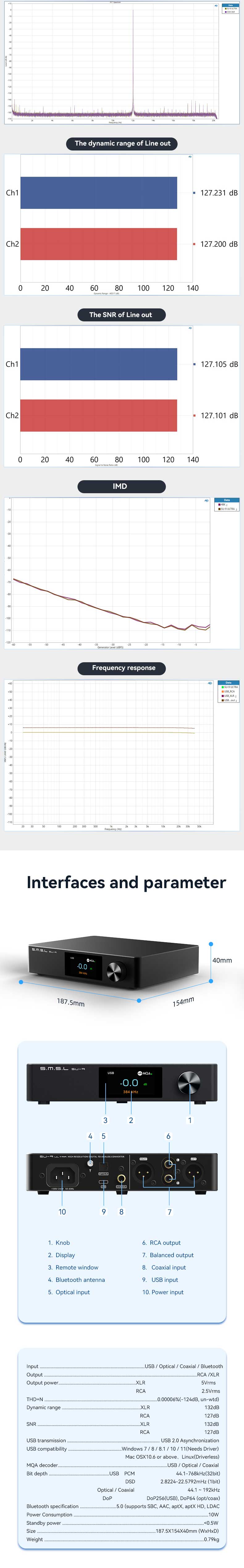The height and width of the screenshot is (1568, 244).
Task: Click the "Frequency response" heading pill
Action: [122, 668]
